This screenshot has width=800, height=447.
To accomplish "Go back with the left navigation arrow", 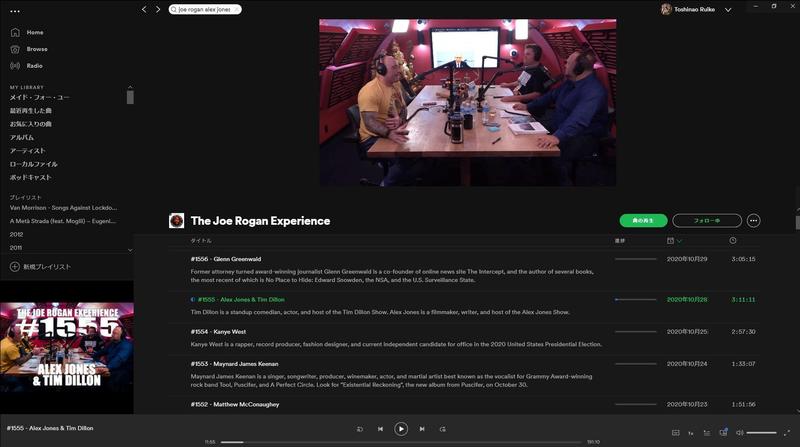I will (x=144, y=9).
